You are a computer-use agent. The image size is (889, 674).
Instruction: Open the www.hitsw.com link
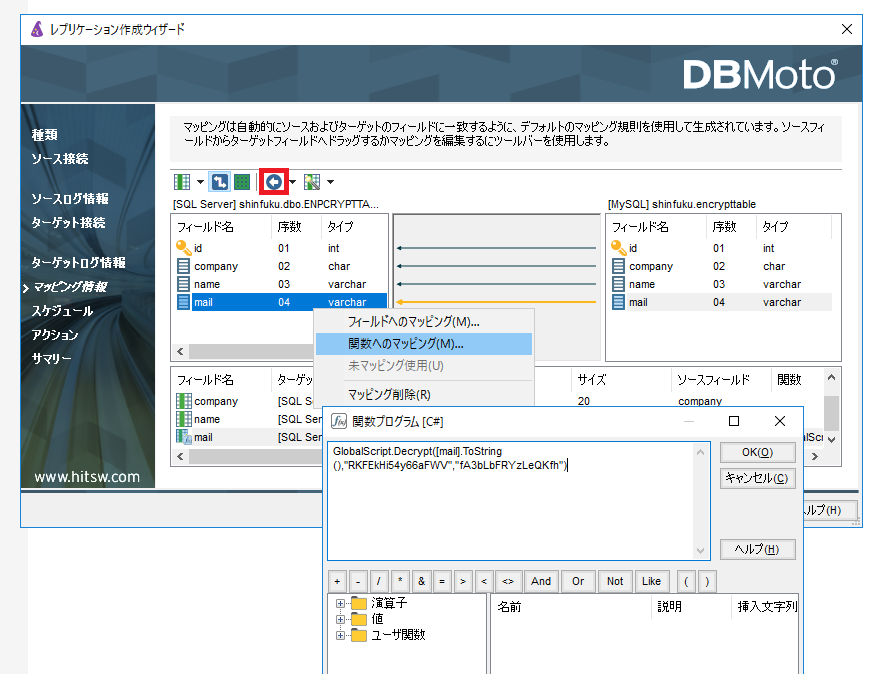tap(87, 477)
